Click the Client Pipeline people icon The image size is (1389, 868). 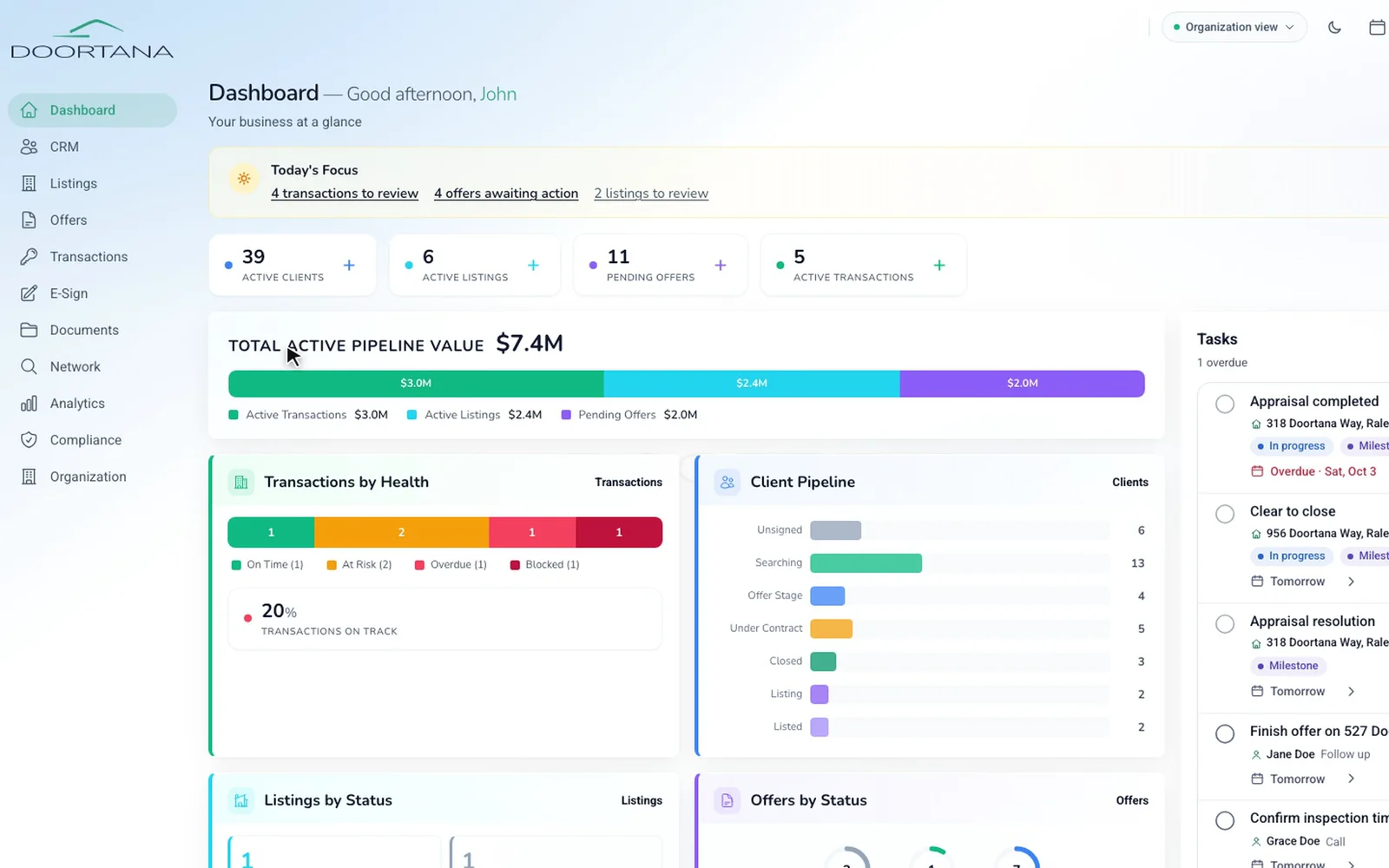click(x=727, y=482)
